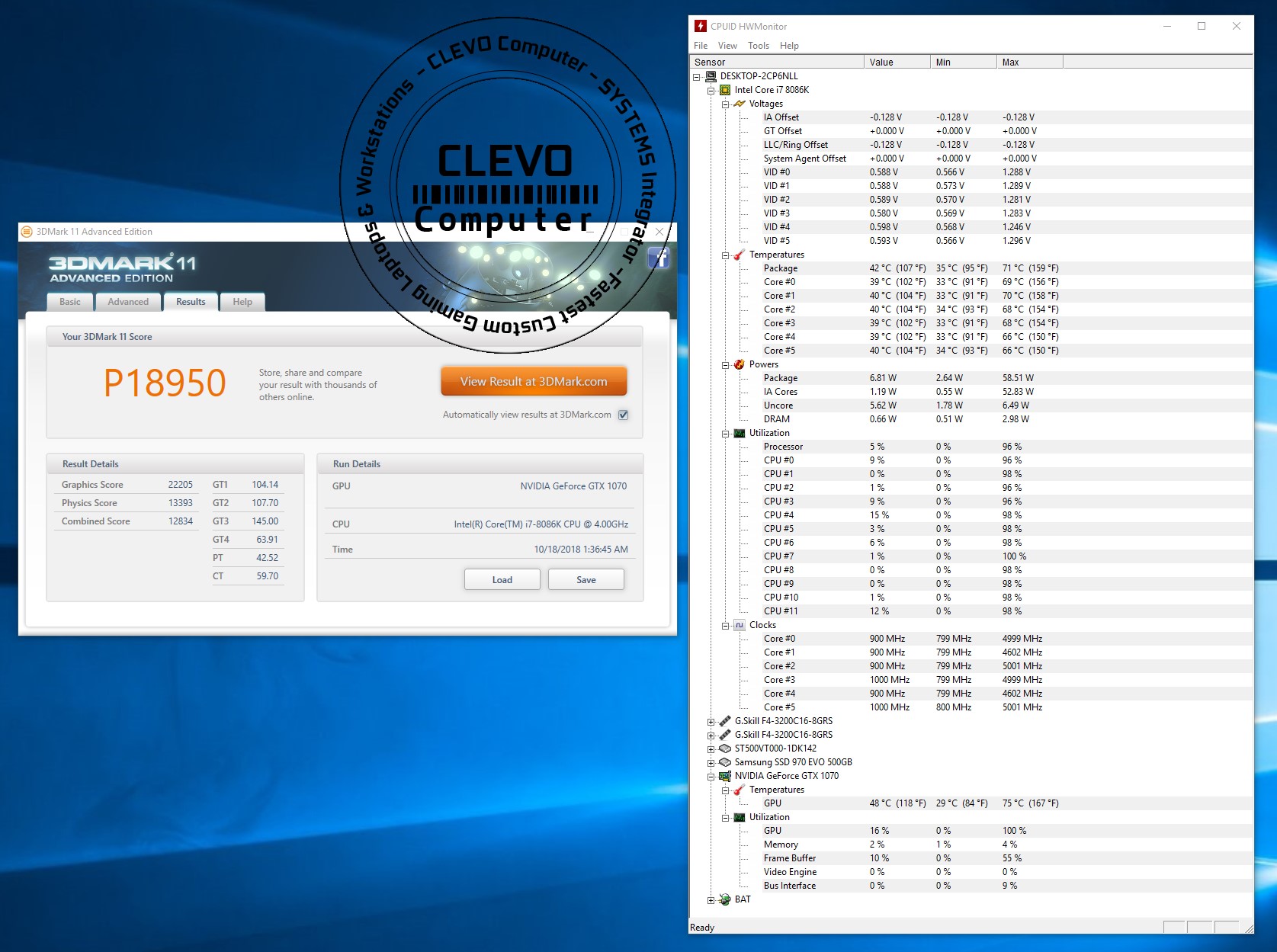
Task: Open the Tools menu in HWMonitor
Action: (759, 46)
